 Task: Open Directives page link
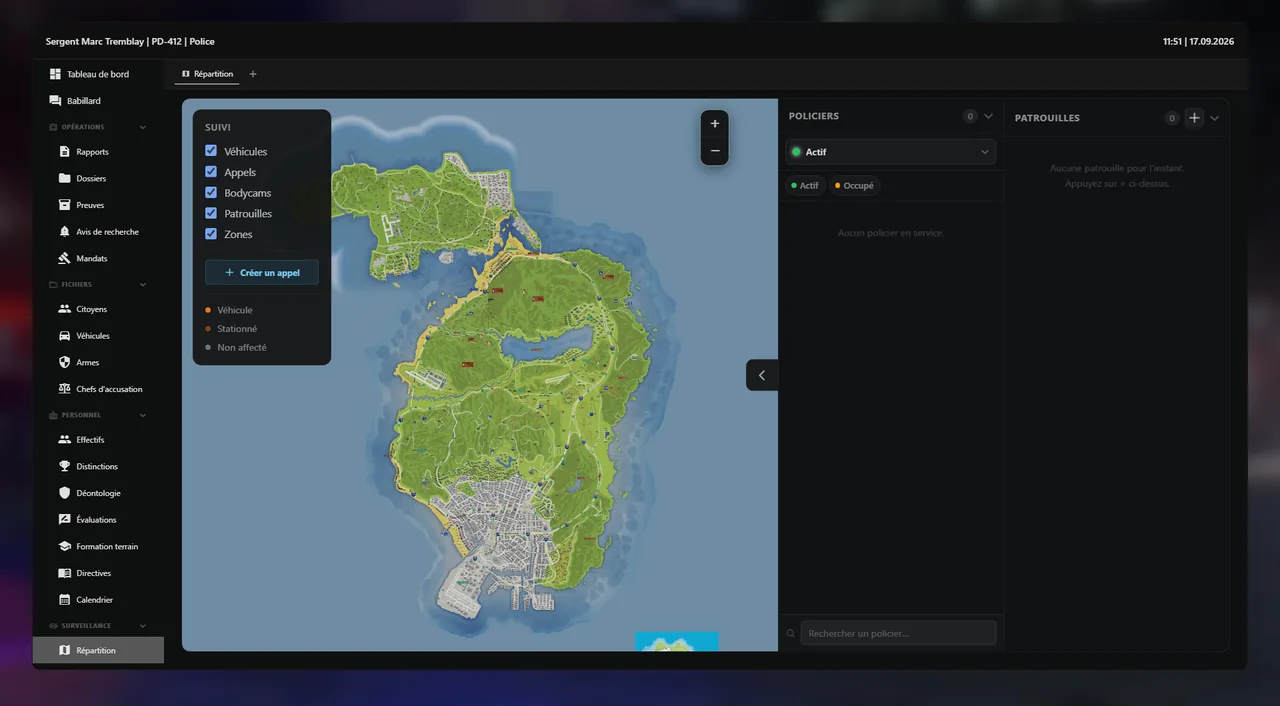coord(94,573)
